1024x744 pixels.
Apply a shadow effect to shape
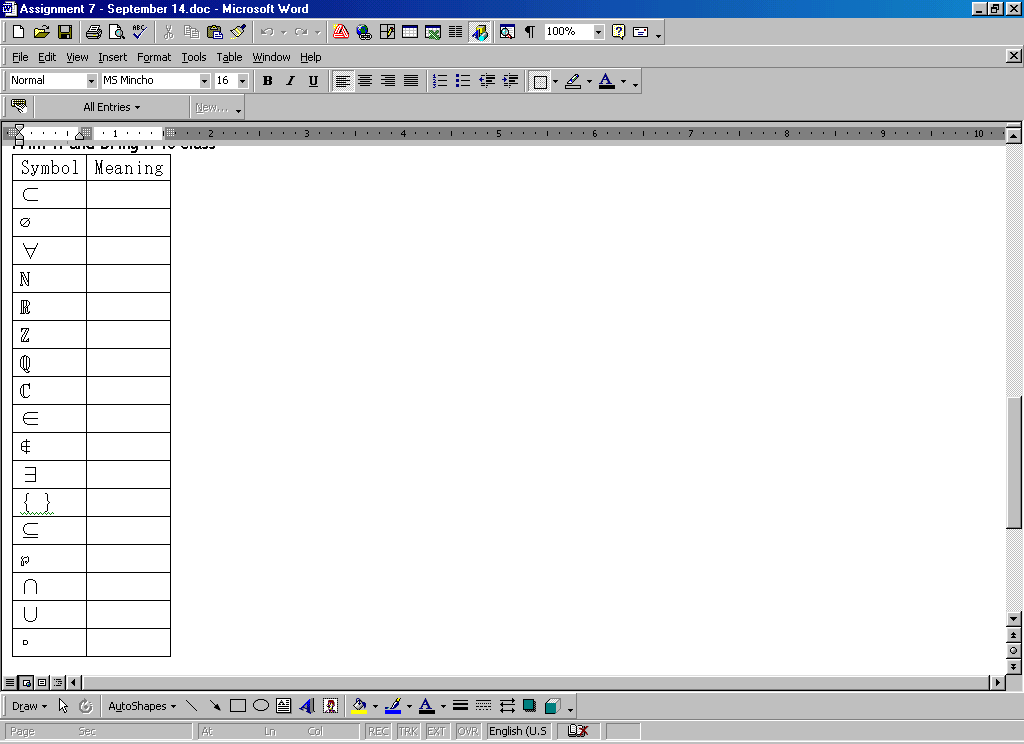click(530, 706)
